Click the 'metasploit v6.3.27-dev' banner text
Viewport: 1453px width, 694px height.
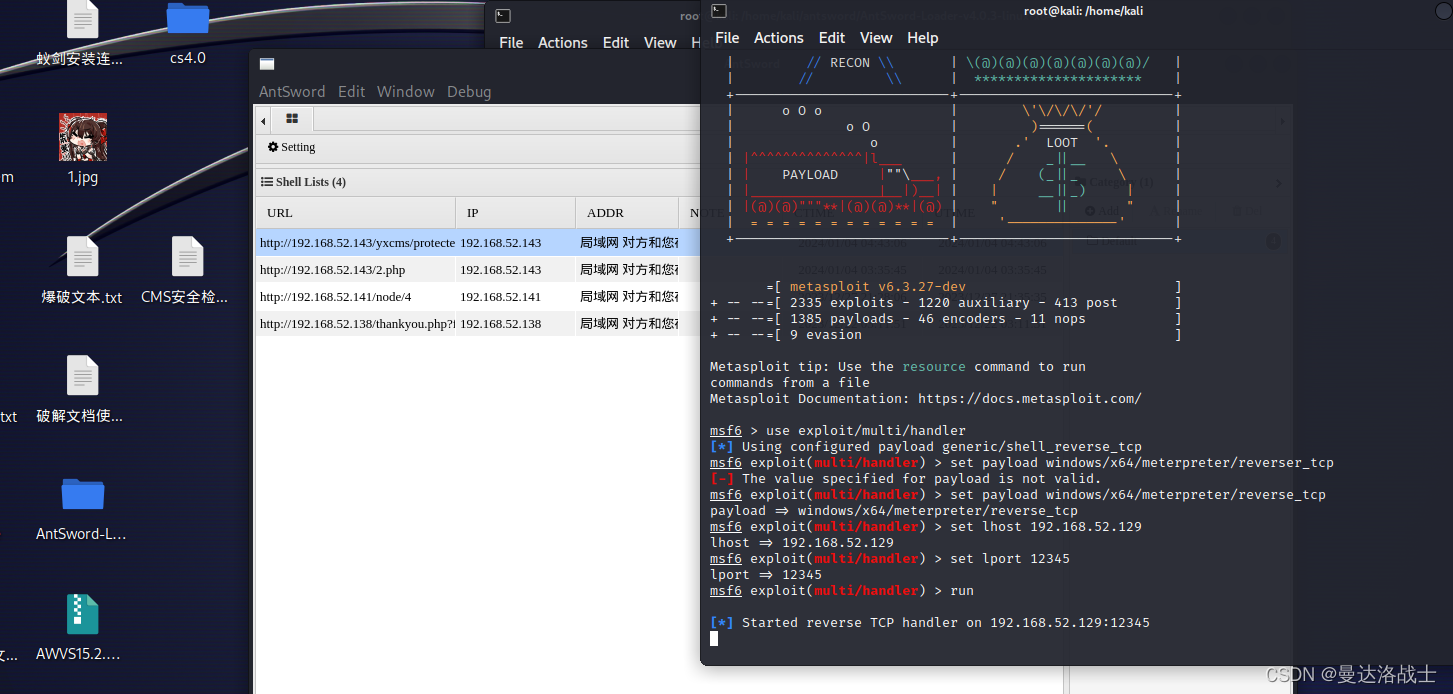pos(878,287)
